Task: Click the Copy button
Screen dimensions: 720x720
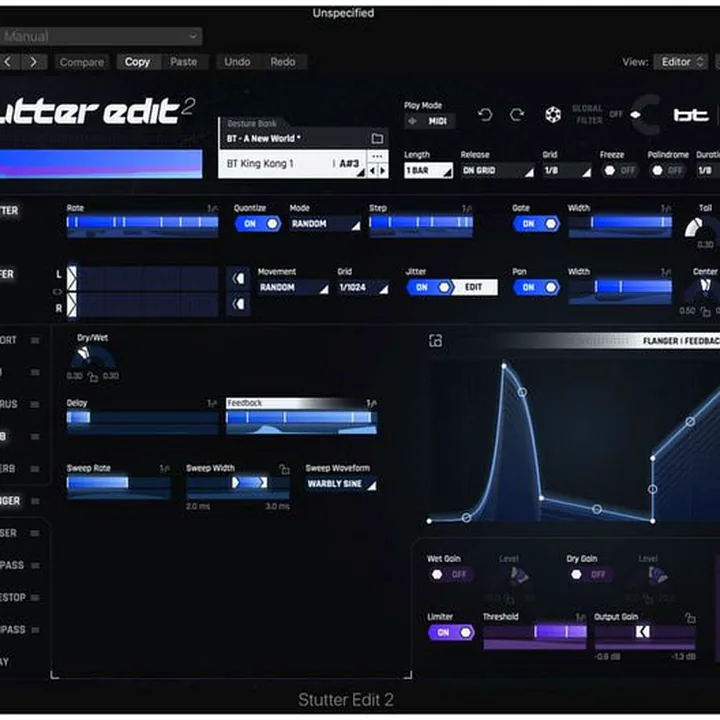Action: click(137, 62)
